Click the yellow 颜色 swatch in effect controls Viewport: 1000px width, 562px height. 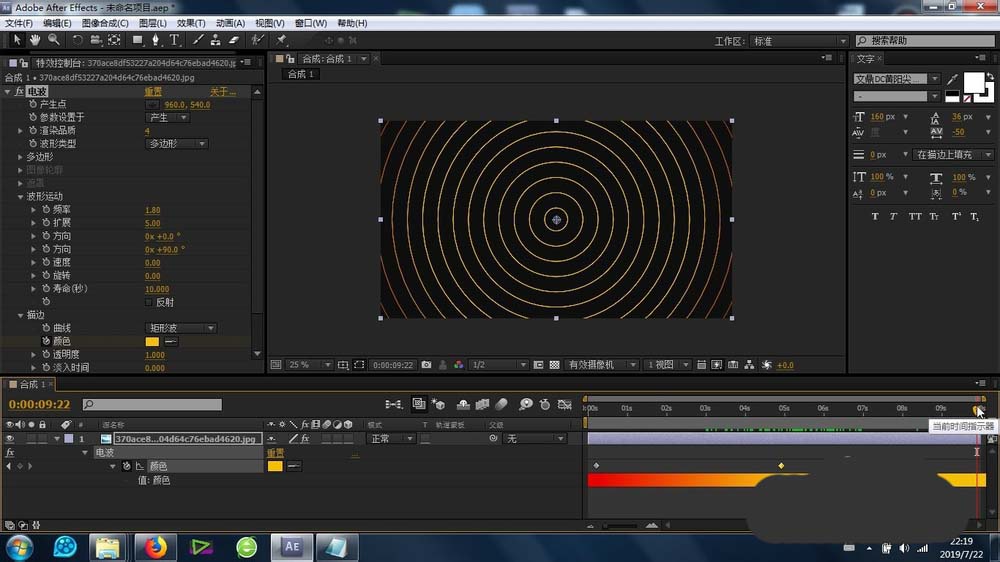tap(152, 341)
